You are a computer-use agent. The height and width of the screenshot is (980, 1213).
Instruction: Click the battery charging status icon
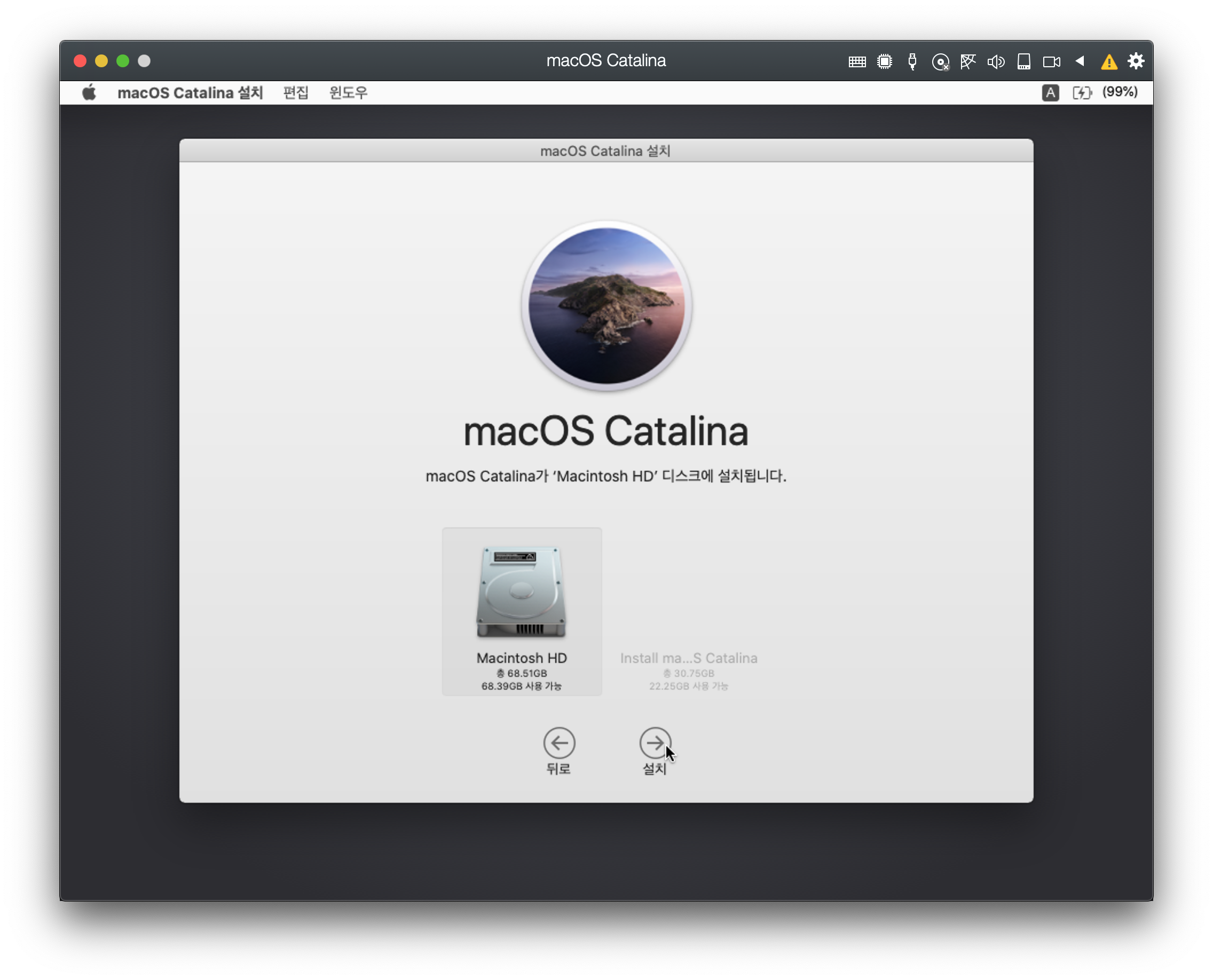click(x=1082, y=92)
